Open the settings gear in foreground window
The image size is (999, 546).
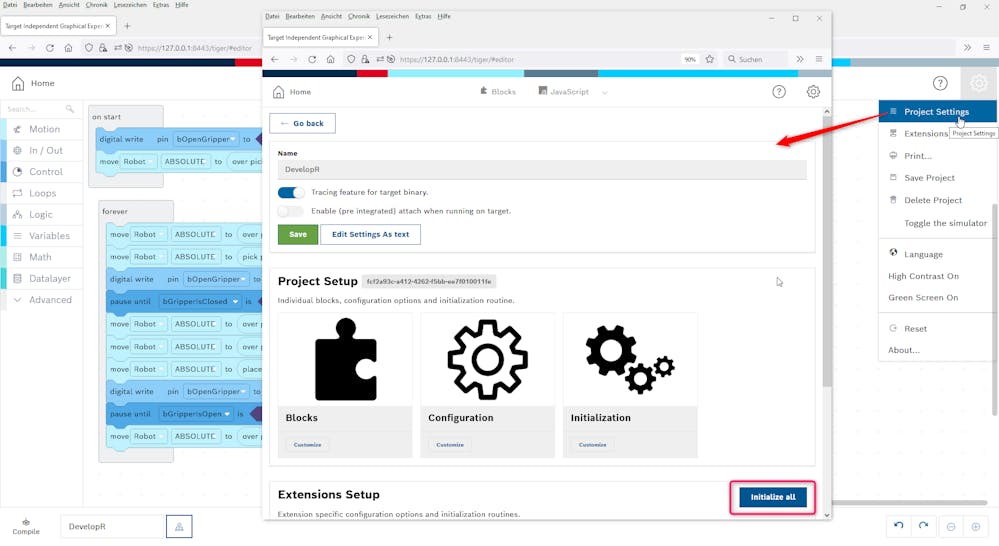coord(813,92)
